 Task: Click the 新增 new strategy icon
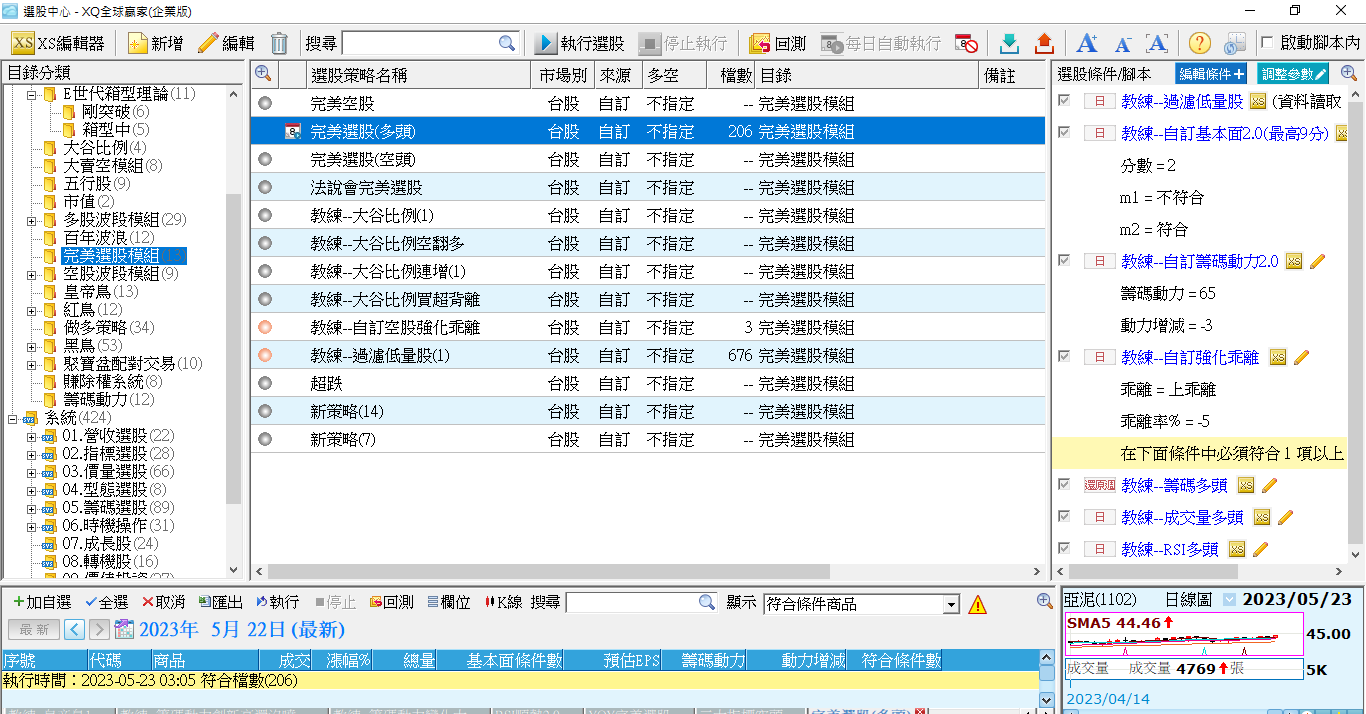click(x=155, y=43)
